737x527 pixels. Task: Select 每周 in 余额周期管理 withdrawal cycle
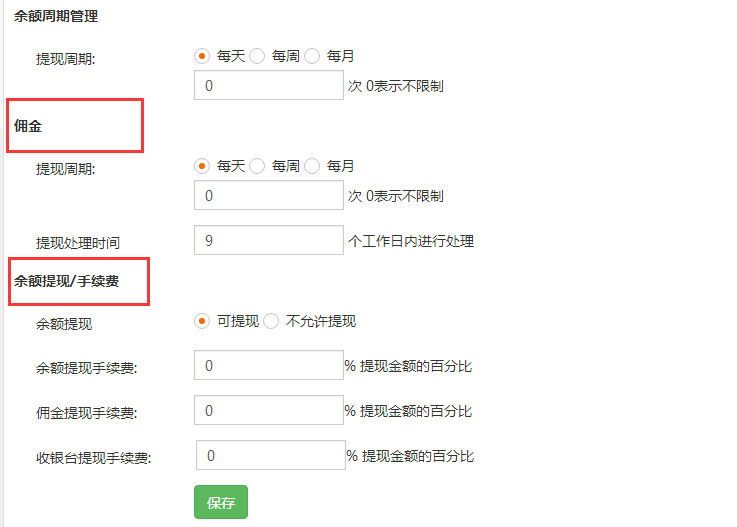coord(257,56)
